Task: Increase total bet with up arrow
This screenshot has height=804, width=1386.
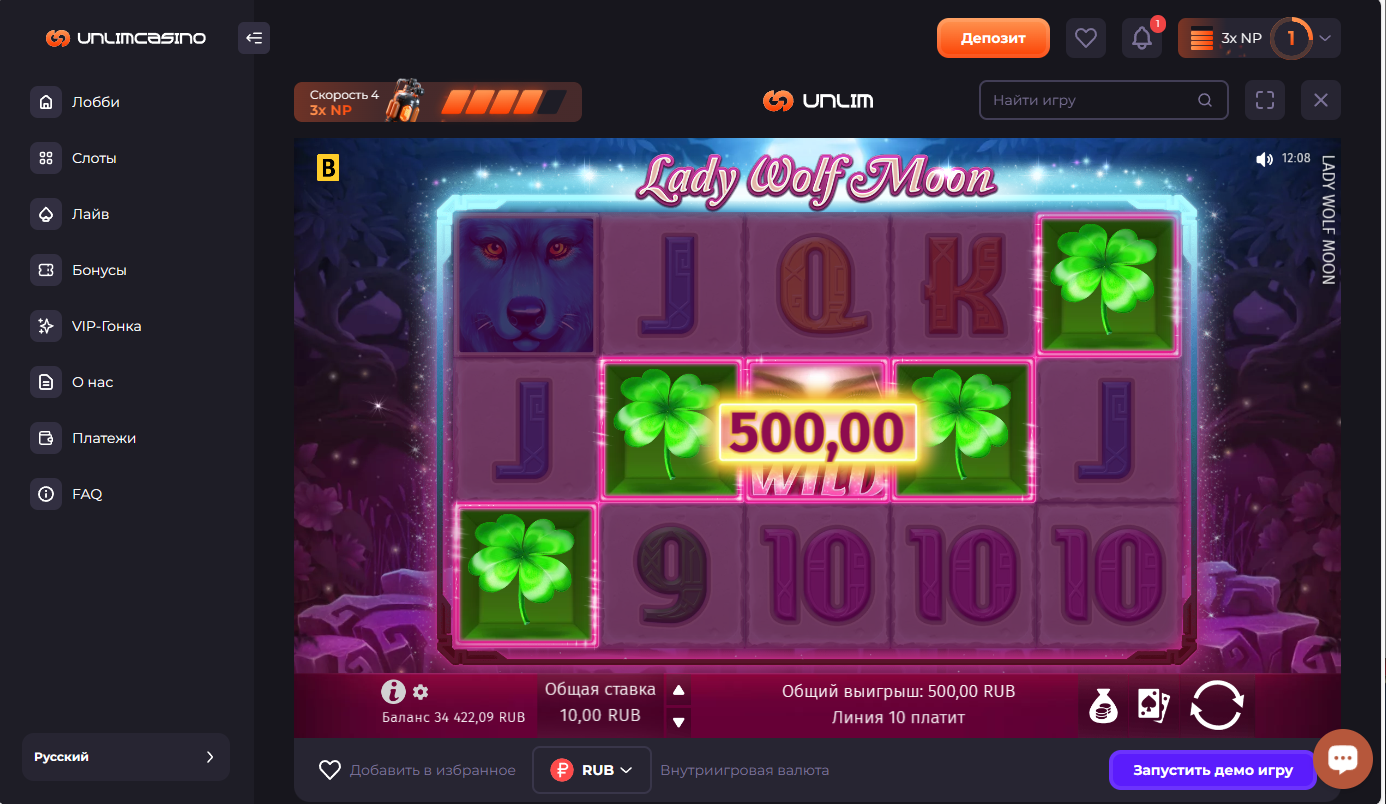Action: 679,690
